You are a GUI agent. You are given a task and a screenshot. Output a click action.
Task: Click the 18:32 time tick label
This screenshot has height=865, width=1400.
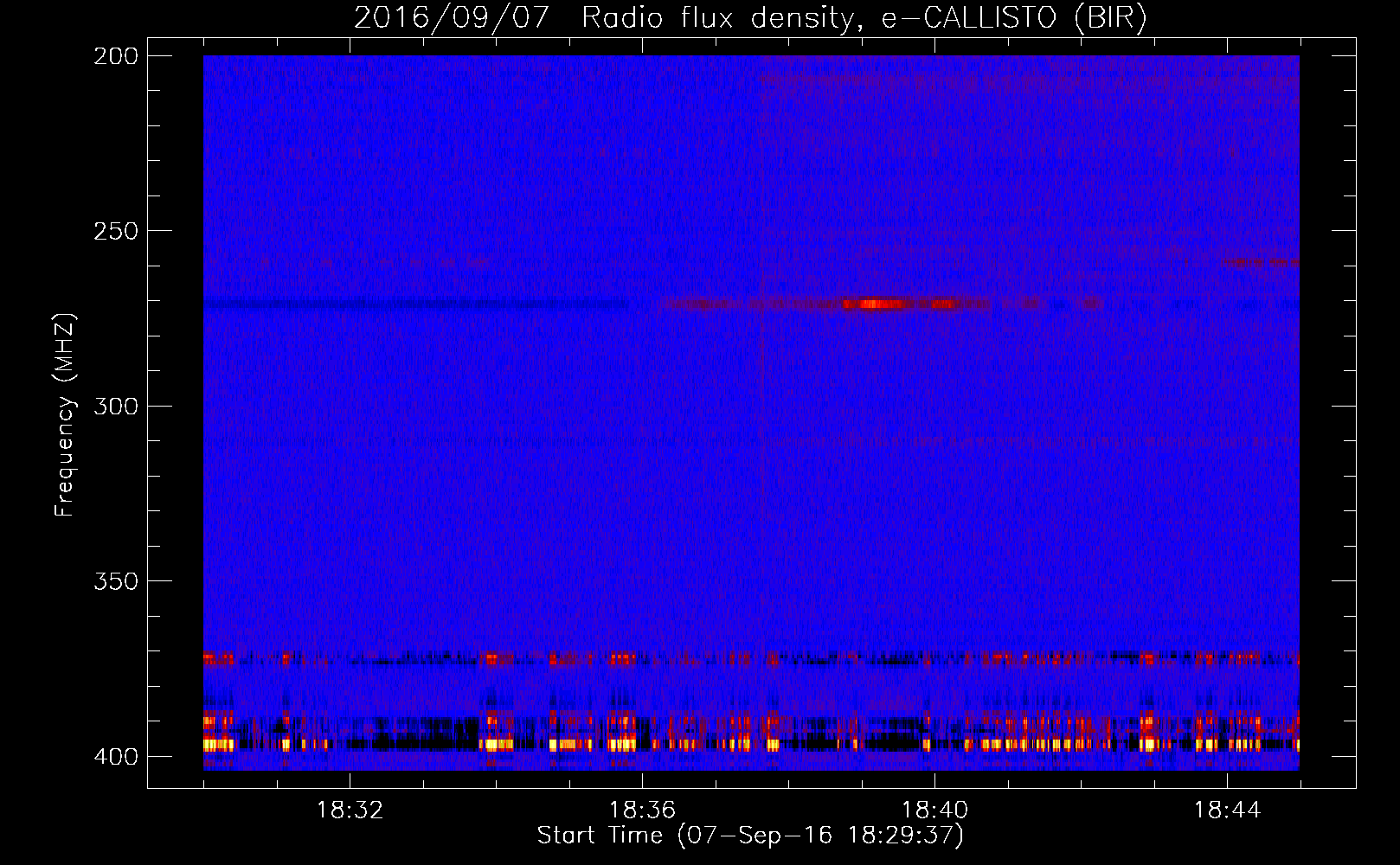350,811
